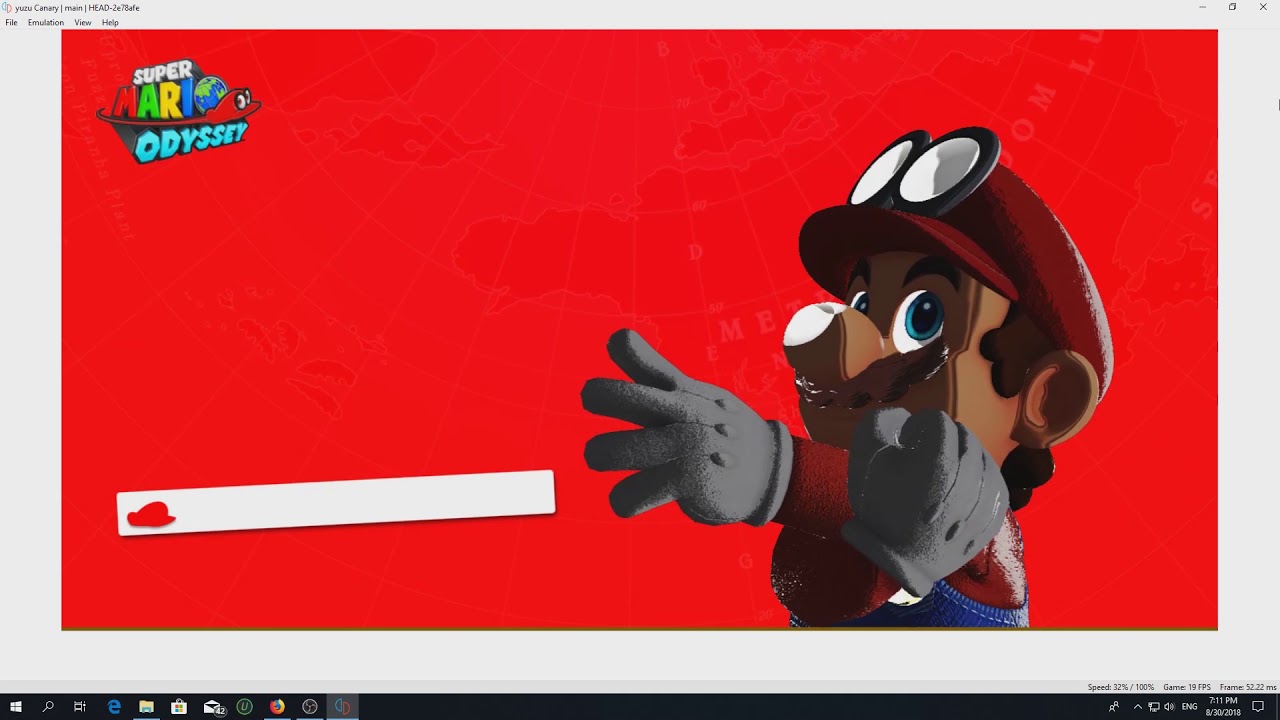Open the network status tray icon
The height and width of the screenshot is (720, 1280).
[1153, 707]
